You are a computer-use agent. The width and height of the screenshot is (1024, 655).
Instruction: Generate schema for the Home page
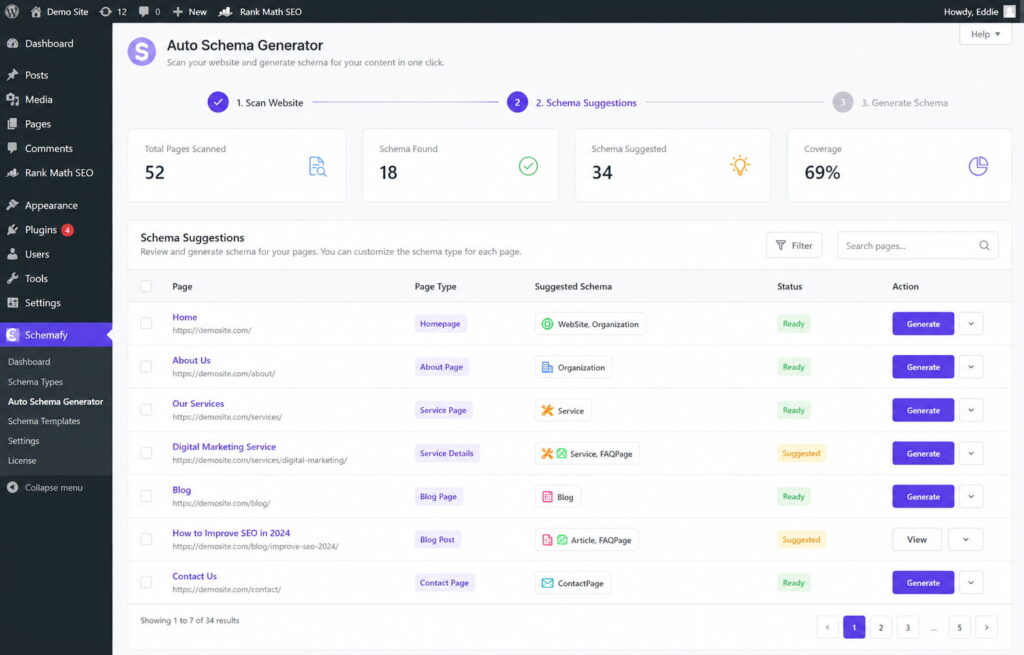923,324
